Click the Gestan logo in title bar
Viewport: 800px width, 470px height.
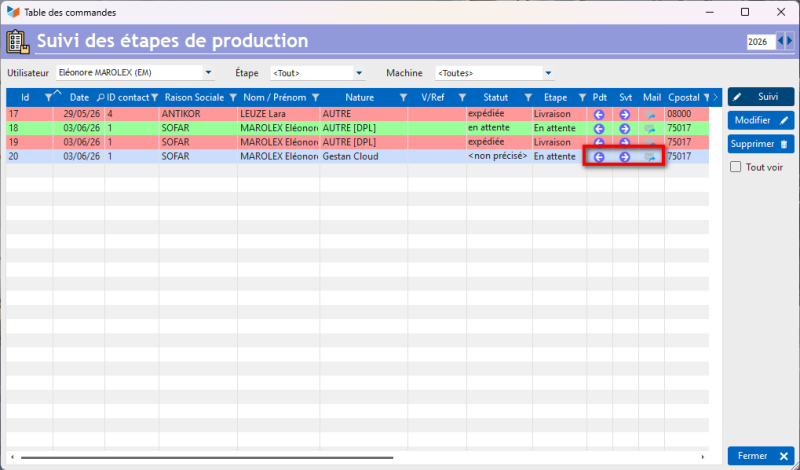tap(13, 12)
